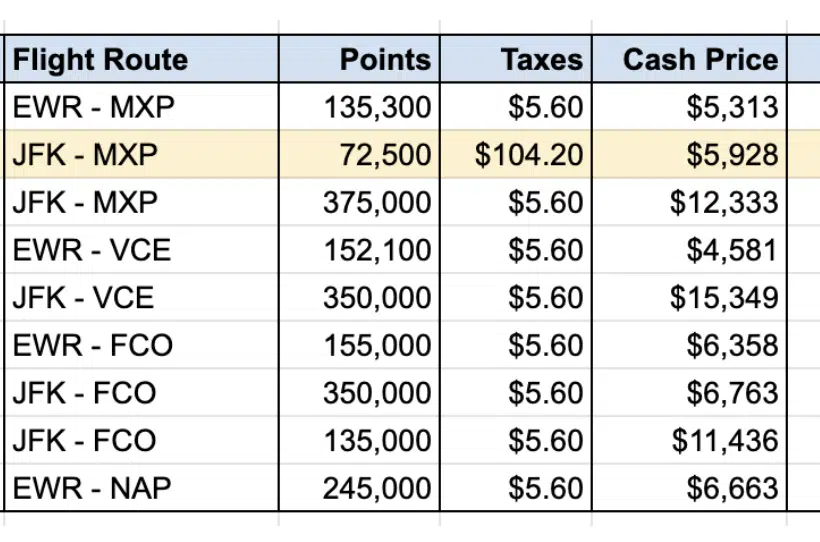Select the $5,928 cash price cell
Image resolution: width=820 pixels, height=542 pixels.
pos(732,155)
